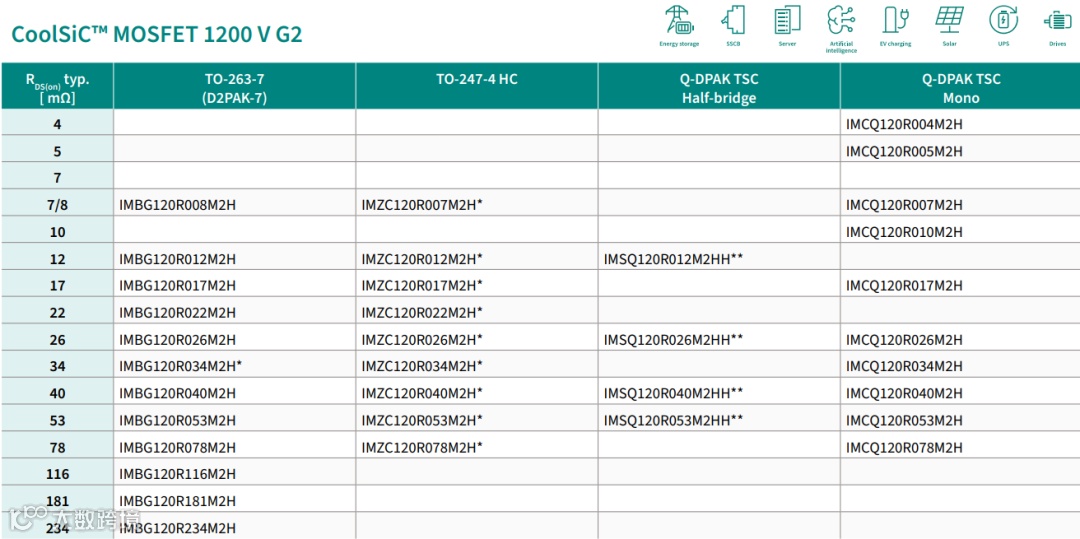Click the 116 resistance row label
1080x539 pixels.
pos(57,474)
